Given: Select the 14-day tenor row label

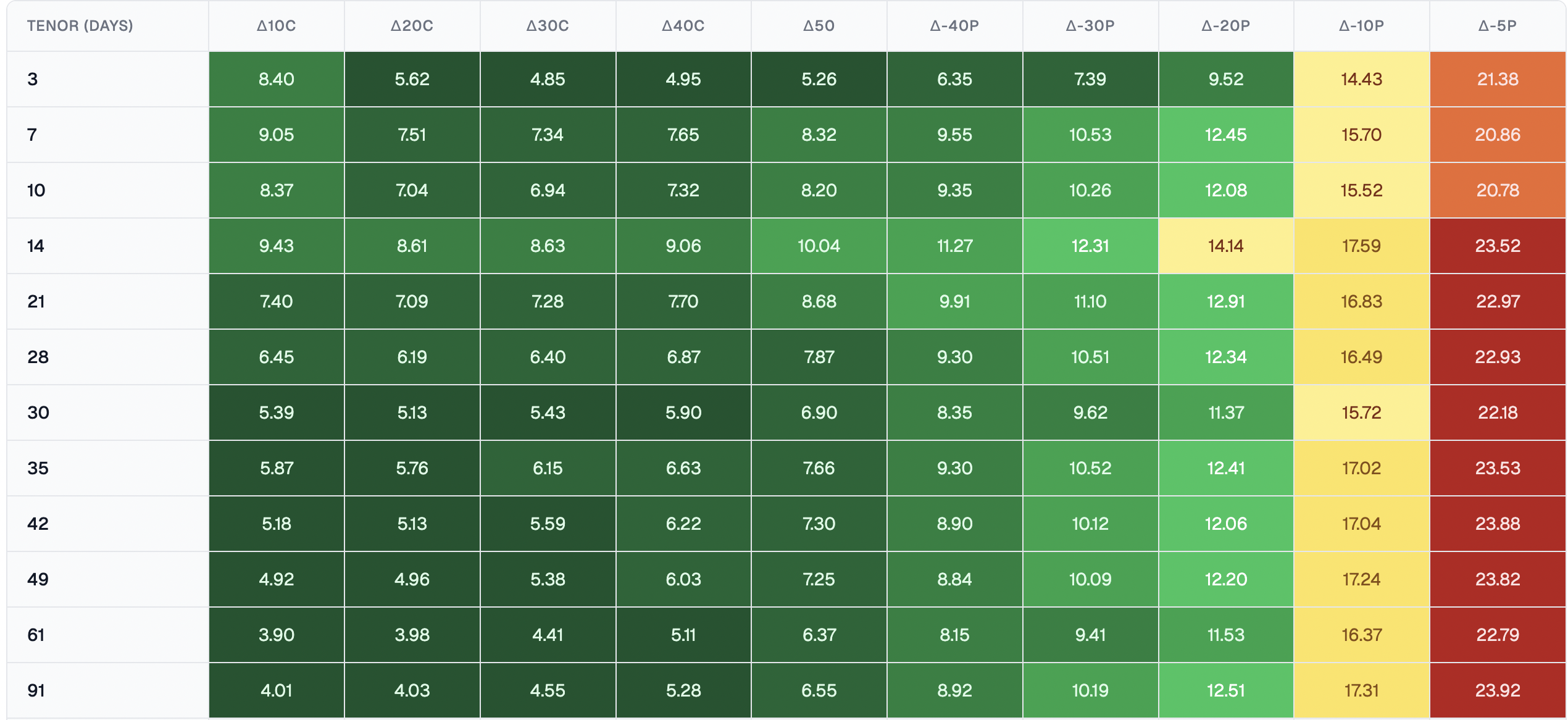Looking at the screenshot, I should pyautogui.click(x=36, y=246).
